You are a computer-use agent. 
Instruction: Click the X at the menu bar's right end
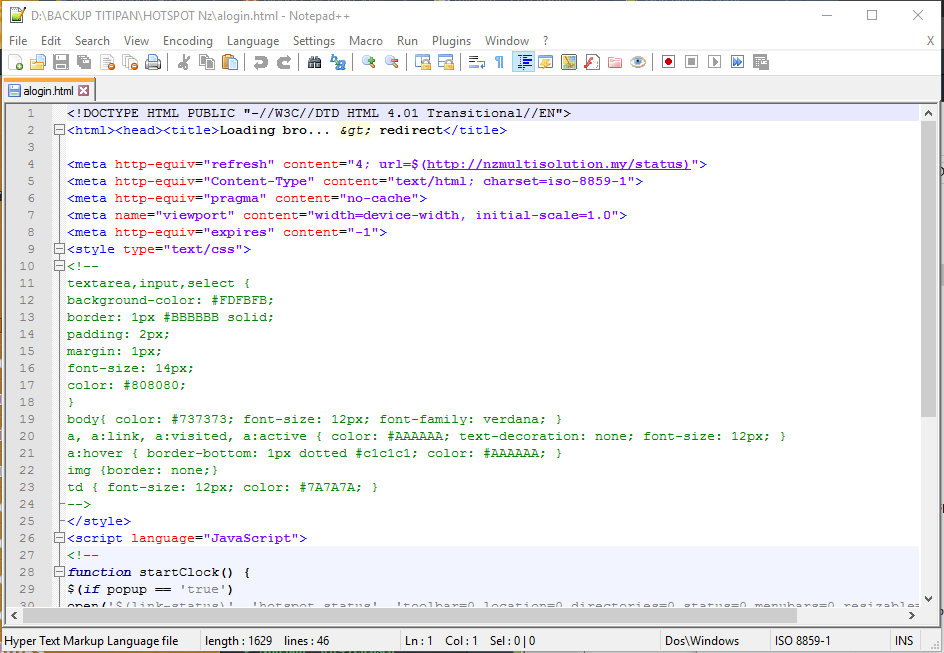pyautogui.click(x=930, y=41)
